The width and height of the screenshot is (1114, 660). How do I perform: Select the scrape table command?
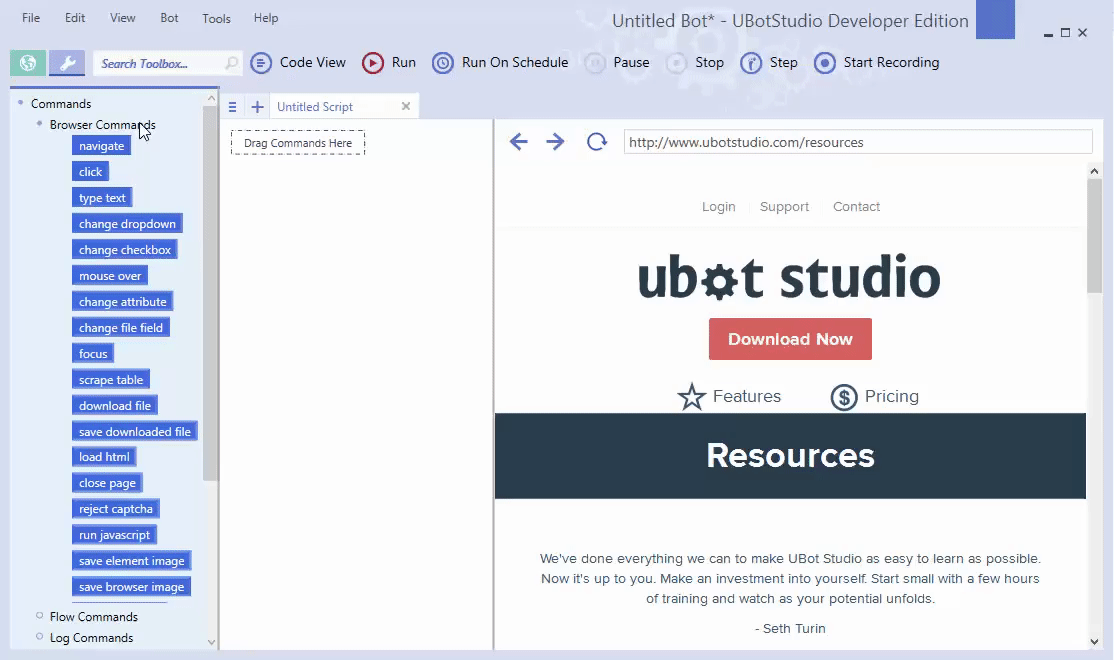point(111,379)
